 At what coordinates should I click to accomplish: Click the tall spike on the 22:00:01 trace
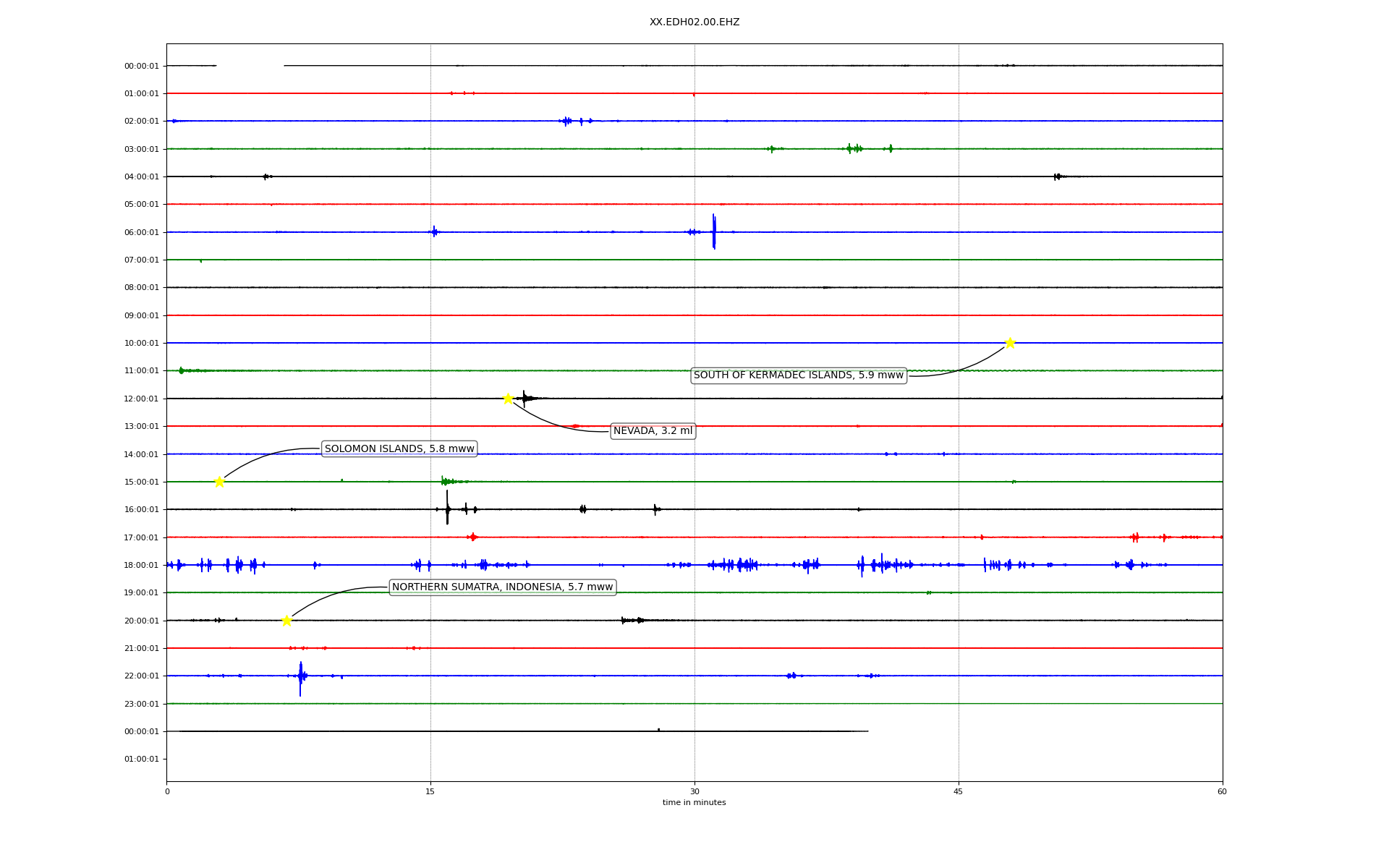tap(300, 677)
